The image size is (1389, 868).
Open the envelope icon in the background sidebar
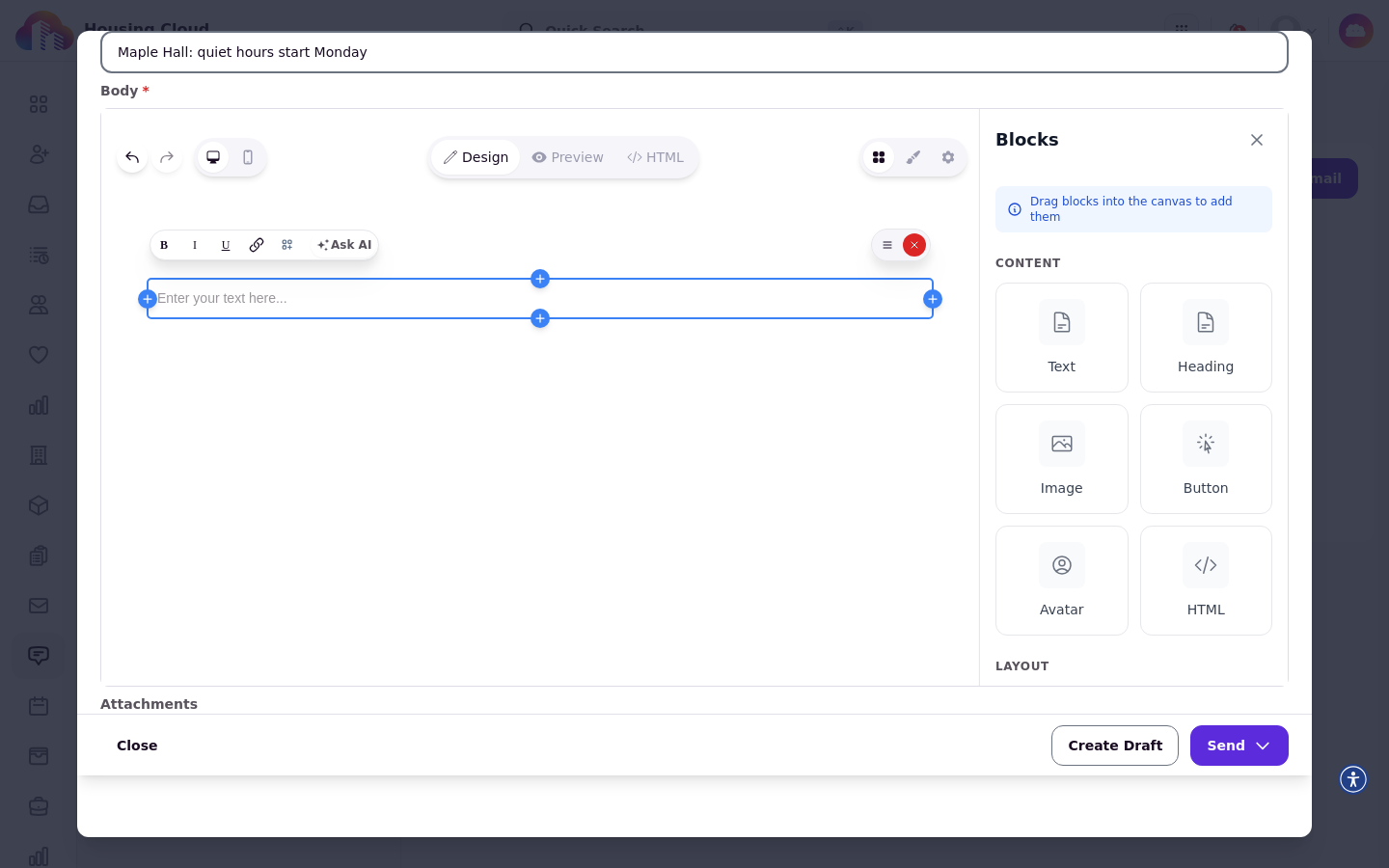[x=39, y=606]
